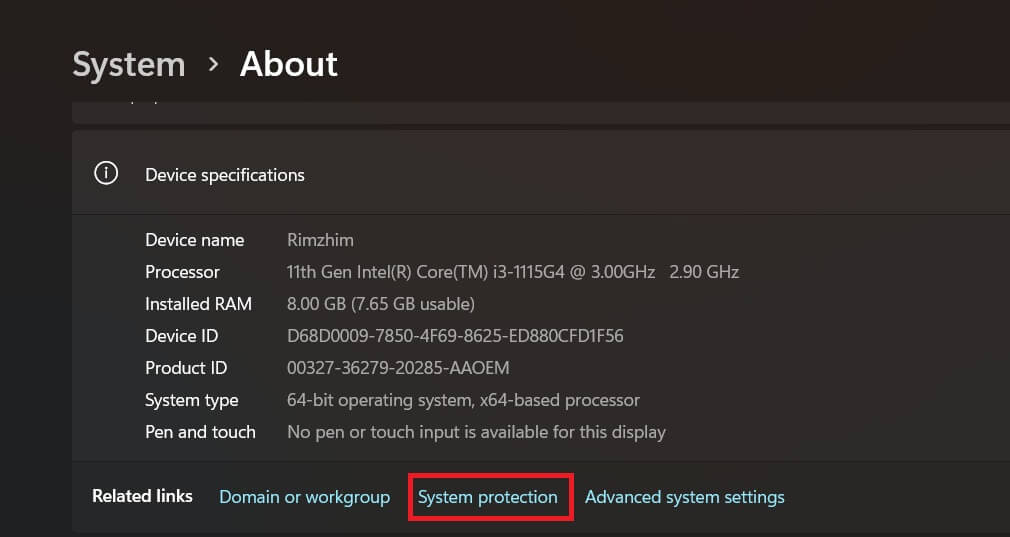Click the device name value Rimzhim
The width and height of the screenshot is (1010, 537).
coord(320,240)
